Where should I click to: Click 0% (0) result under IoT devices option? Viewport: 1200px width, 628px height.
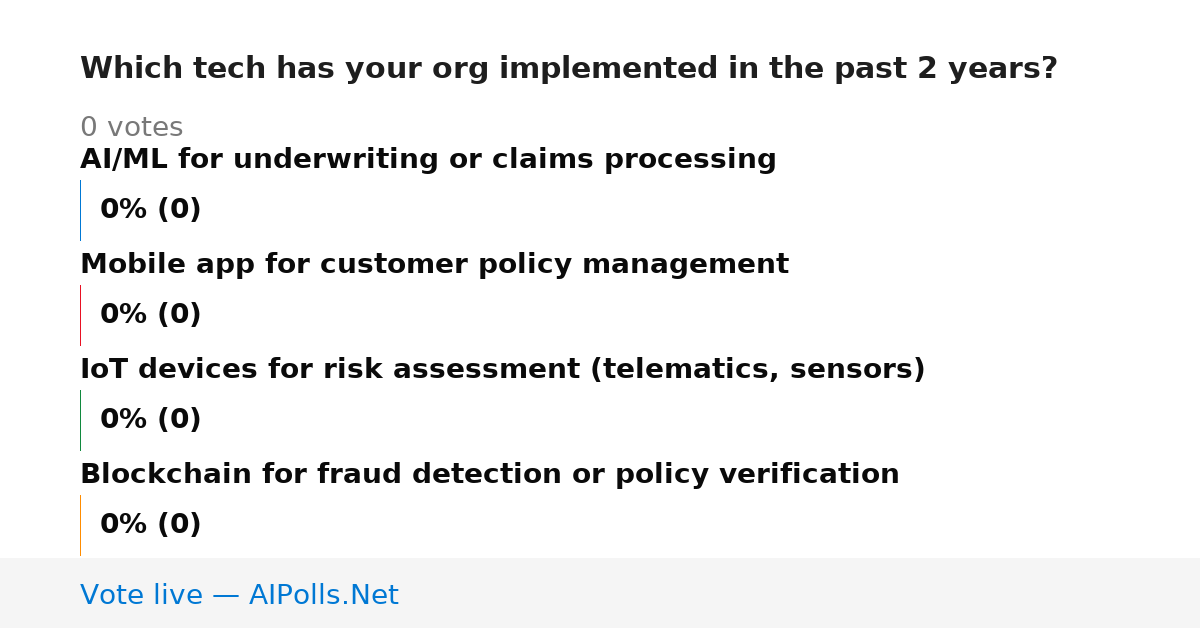(x=150, y=420)
